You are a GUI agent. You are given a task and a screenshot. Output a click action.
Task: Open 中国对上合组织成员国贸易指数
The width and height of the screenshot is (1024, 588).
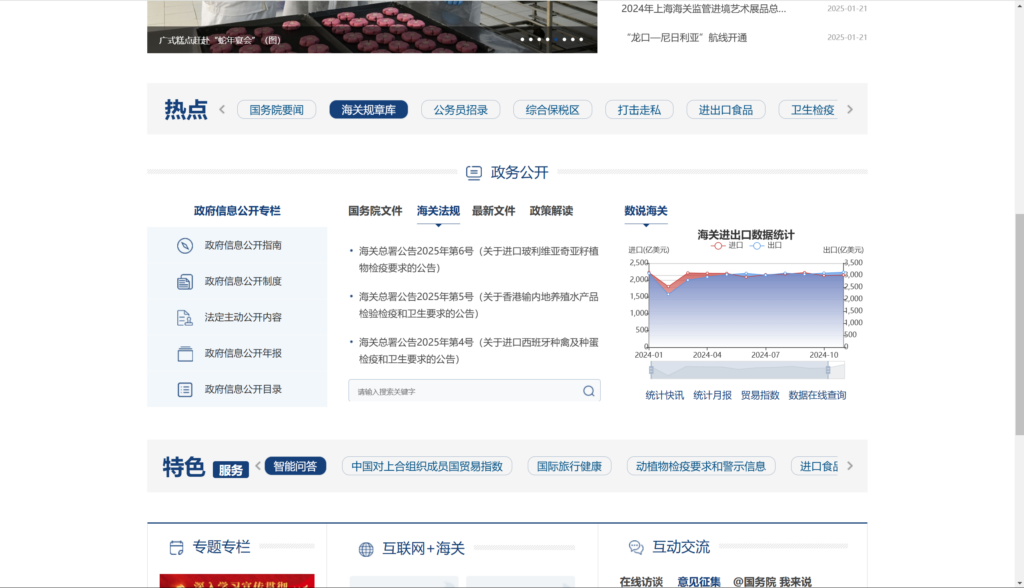427,466
